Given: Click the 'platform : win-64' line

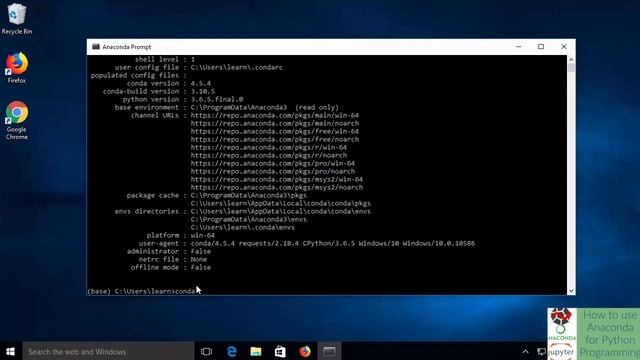Looking at the screenshot, I should point(180,236).
